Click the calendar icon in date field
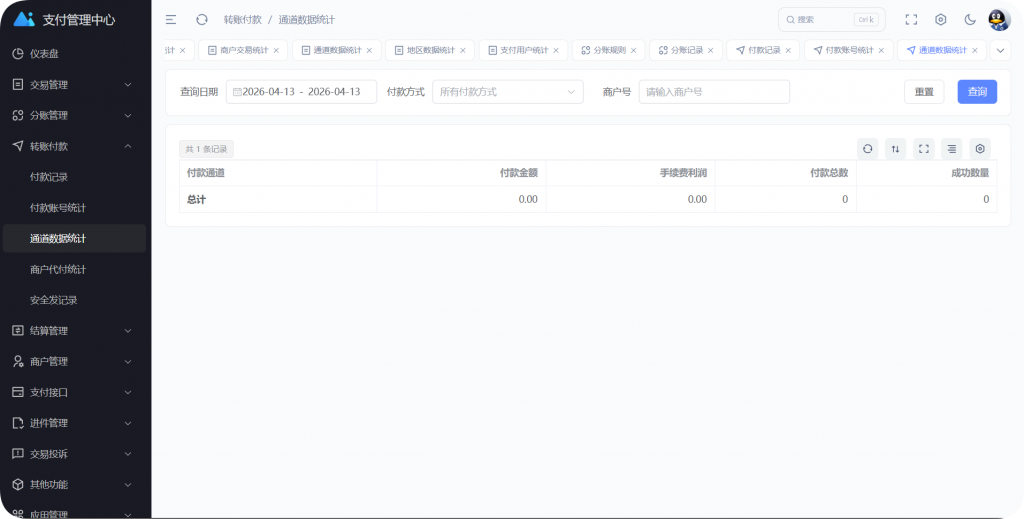Viewport: 1024px width, 519px height. pos(237,92)
